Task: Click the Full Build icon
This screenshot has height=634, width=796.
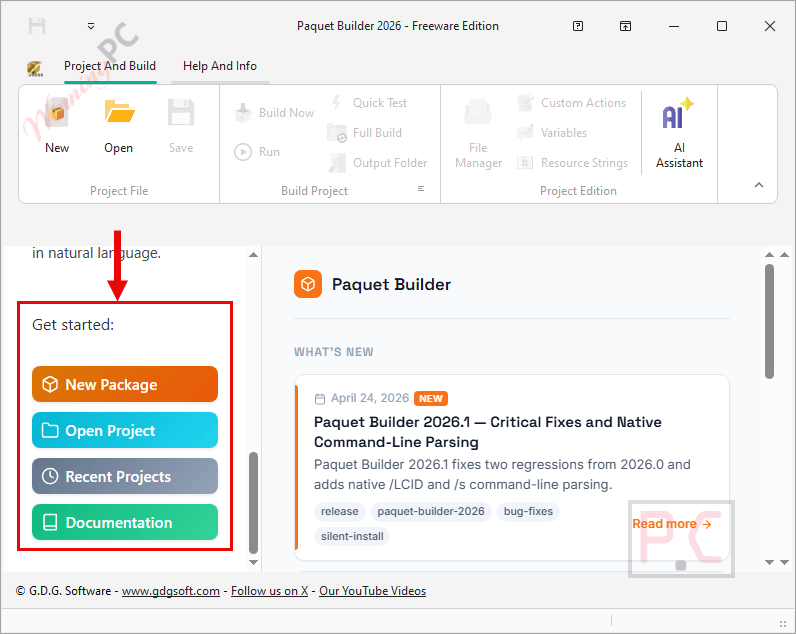Action: [337, 132]
